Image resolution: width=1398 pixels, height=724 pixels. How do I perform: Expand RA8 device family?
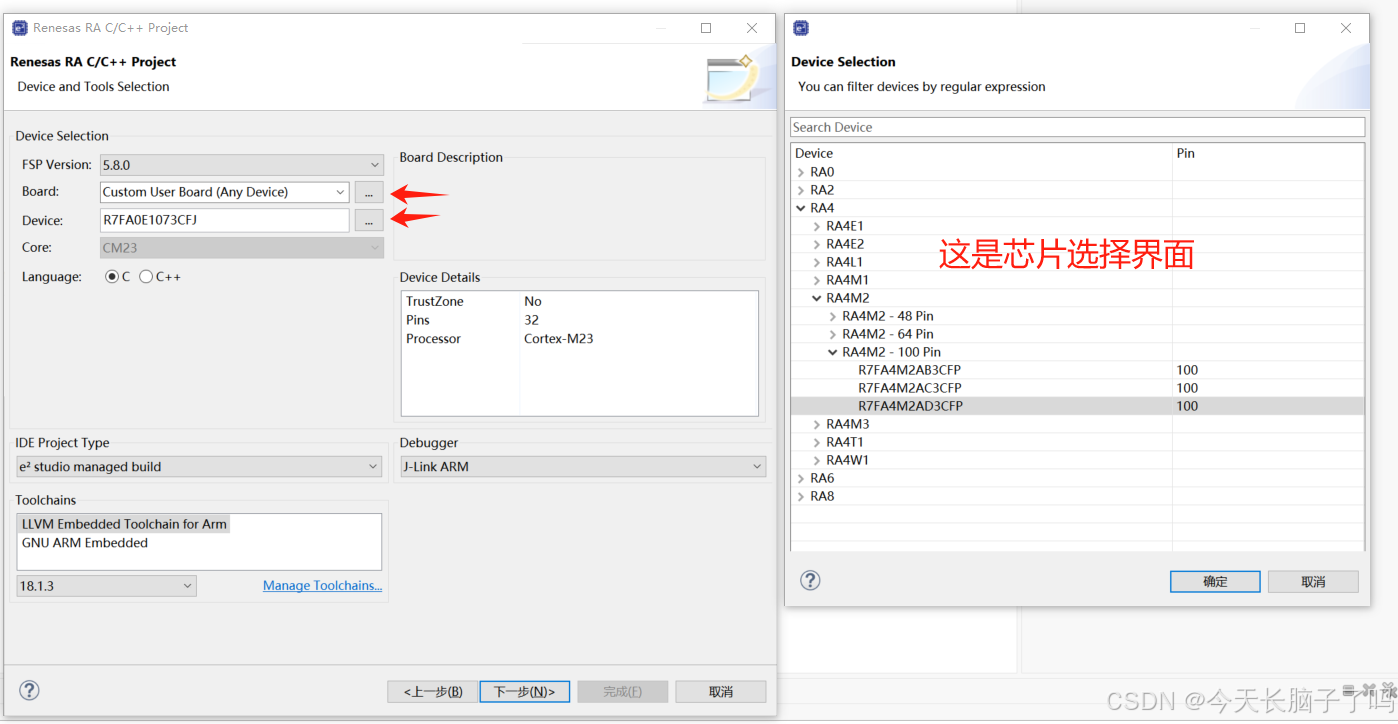pyautogui.click(x=801, y=496)
